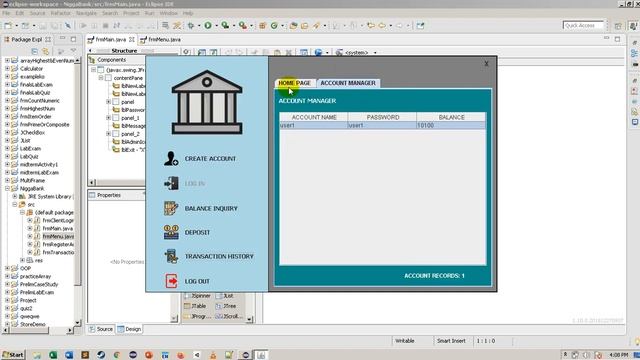Image resolution: width=640 pixels, height=360 pixels.
Task: Open the Refactor menu
Action: coord(60,13)
